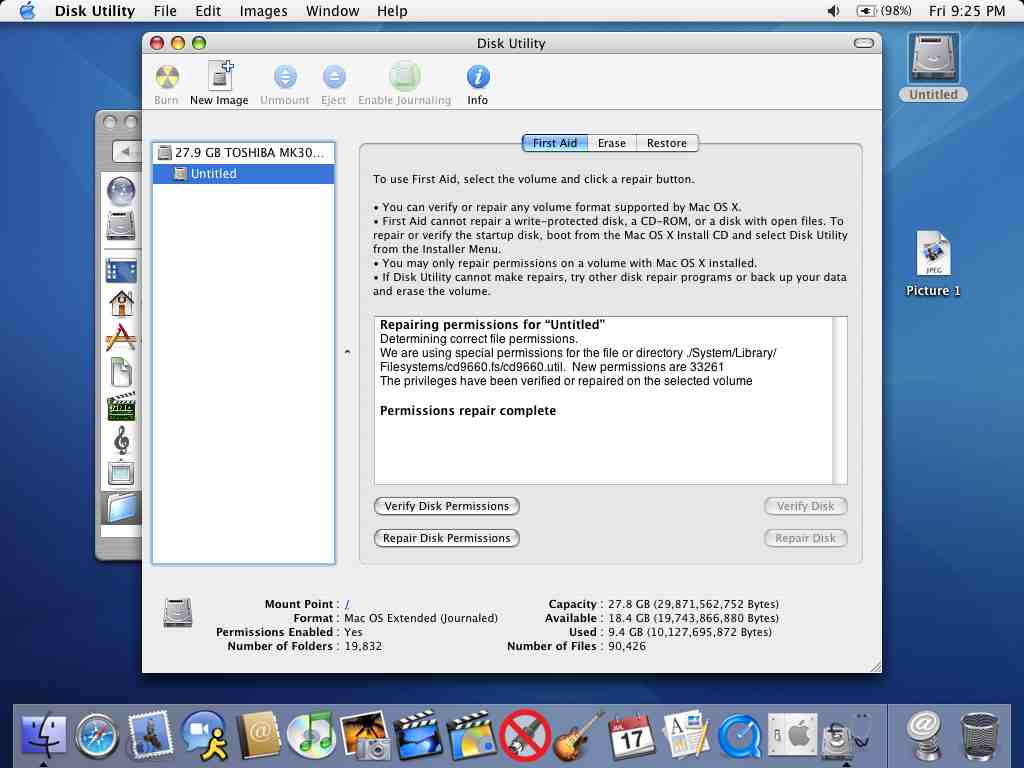Select the Picture 1 file on the desktop
The height and width of the screenshot is (768, 1024).
point(933,264)
